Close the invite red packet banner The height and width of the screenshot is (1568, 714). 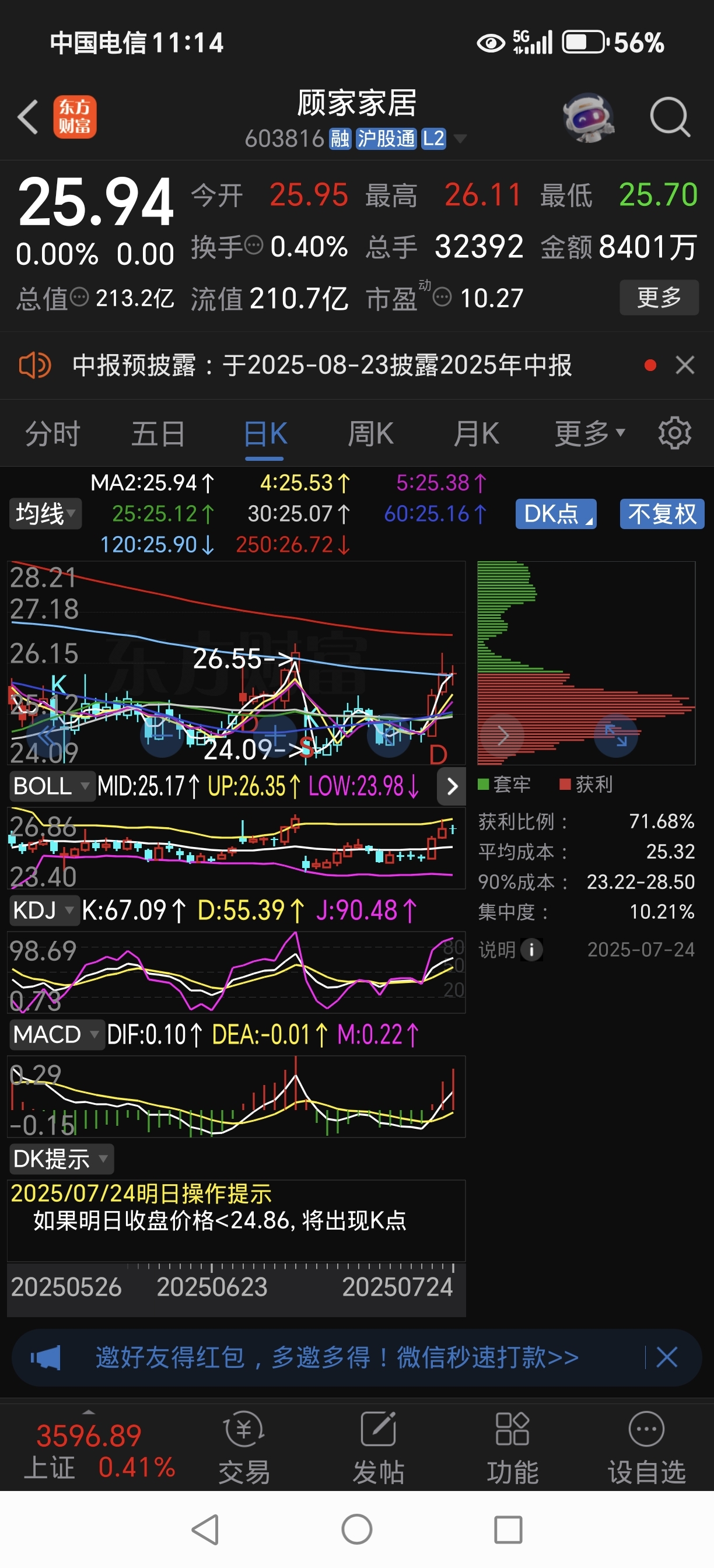tap(667, 1357)
